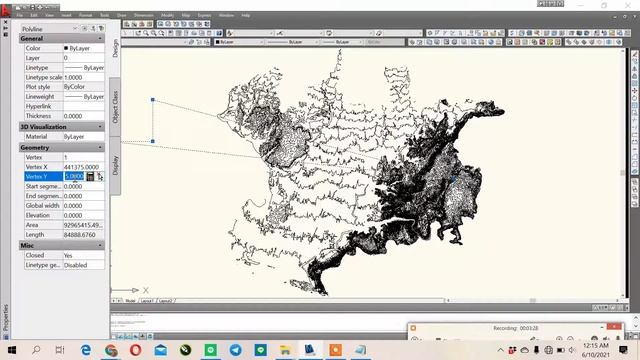
Task: Switch to the Model drawing tab
Action: 130,301
